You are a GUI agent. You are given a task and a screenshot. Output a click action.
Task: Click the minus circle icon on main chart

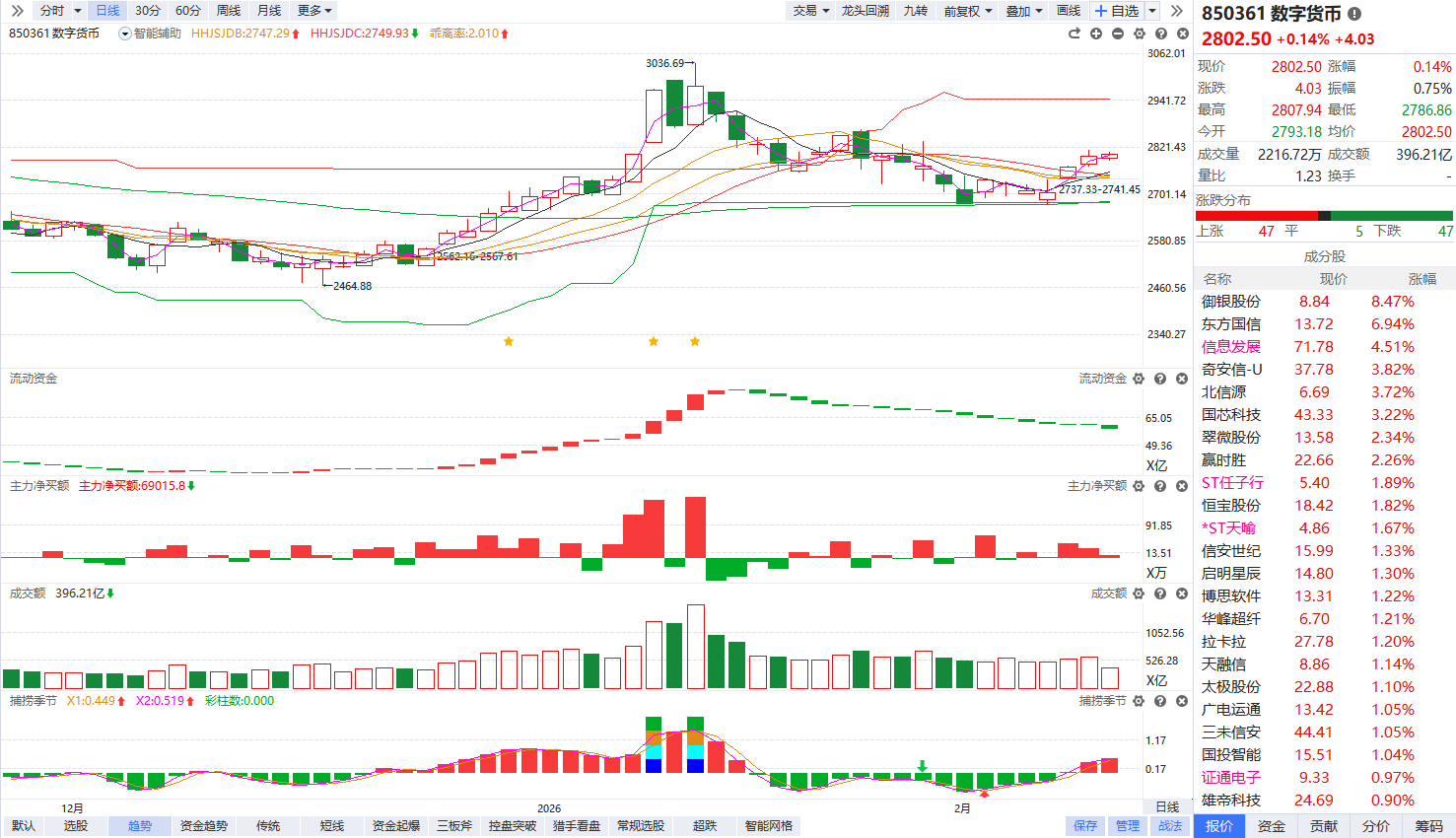tap(1118, 34)
